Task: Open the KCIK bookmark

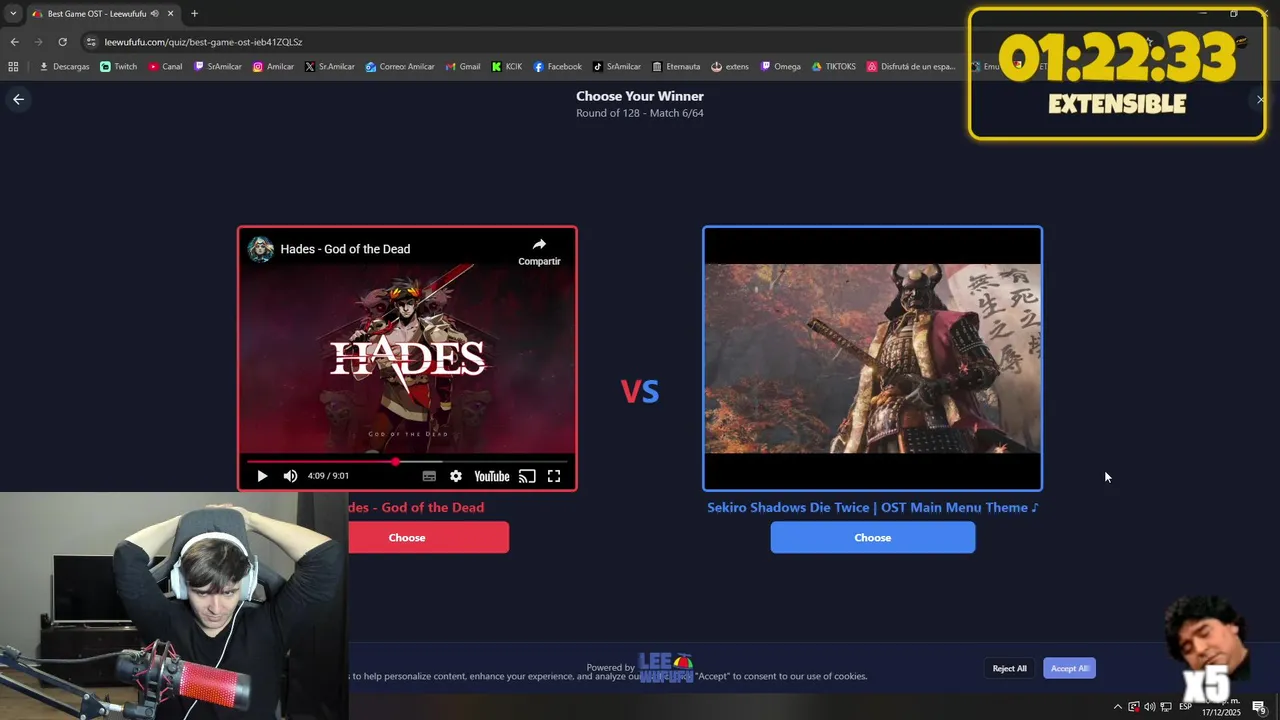Action: [506, 67]
